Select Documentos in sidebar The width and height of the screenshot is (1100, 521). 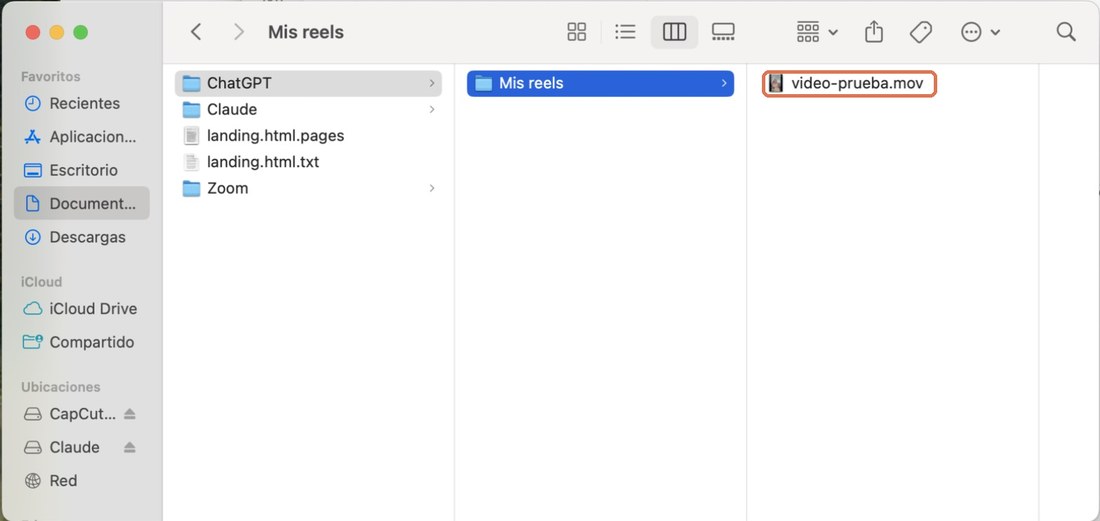[81, 203]
